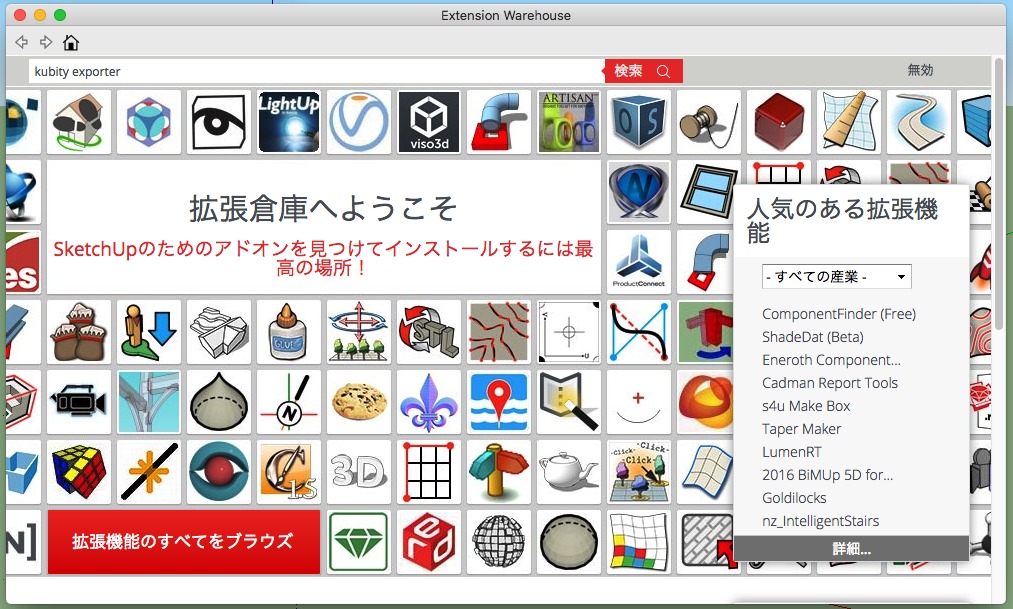Open the snowy sacks extension icon
Image resolution: width=1013 pixels, height=609 pixels.
[x=79, y=332]
